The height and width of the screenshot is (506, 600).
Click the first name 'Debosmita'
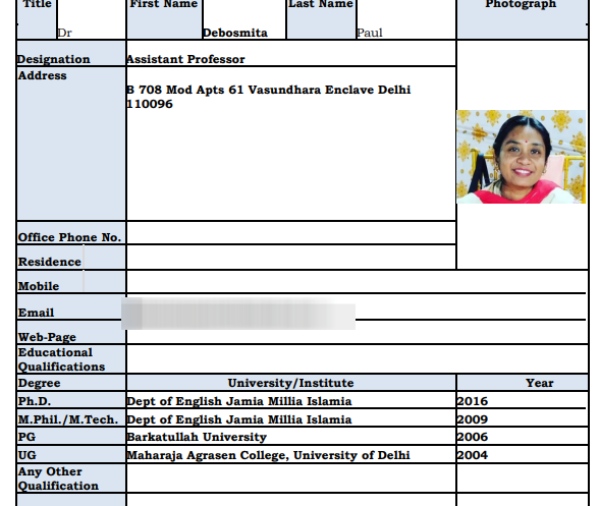tap(235, 33)
